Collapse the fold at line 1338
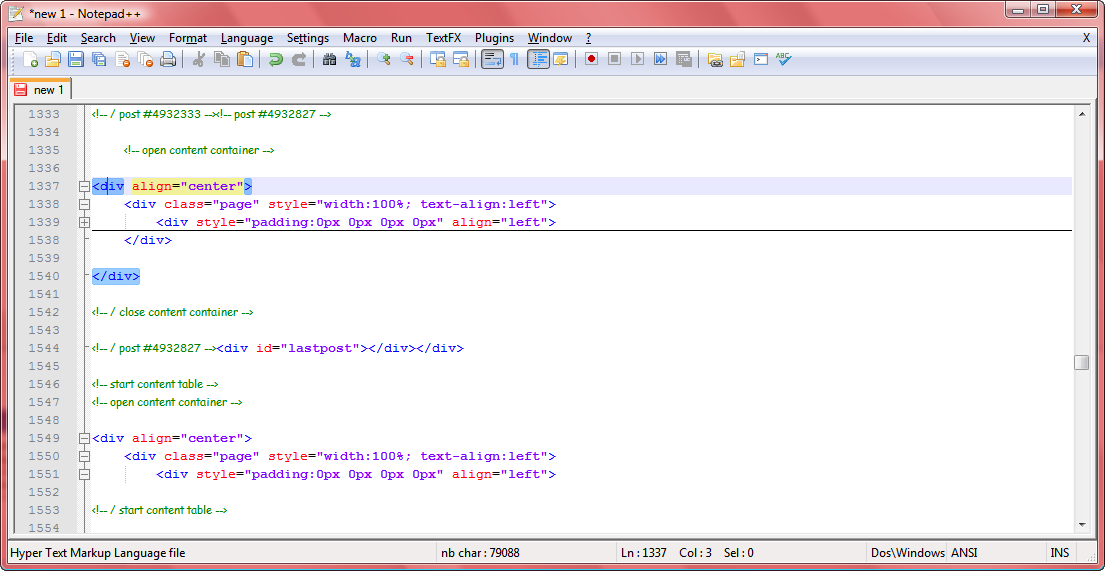The image size is (1105, 571). pyautogui.click(x=85, y=204)
